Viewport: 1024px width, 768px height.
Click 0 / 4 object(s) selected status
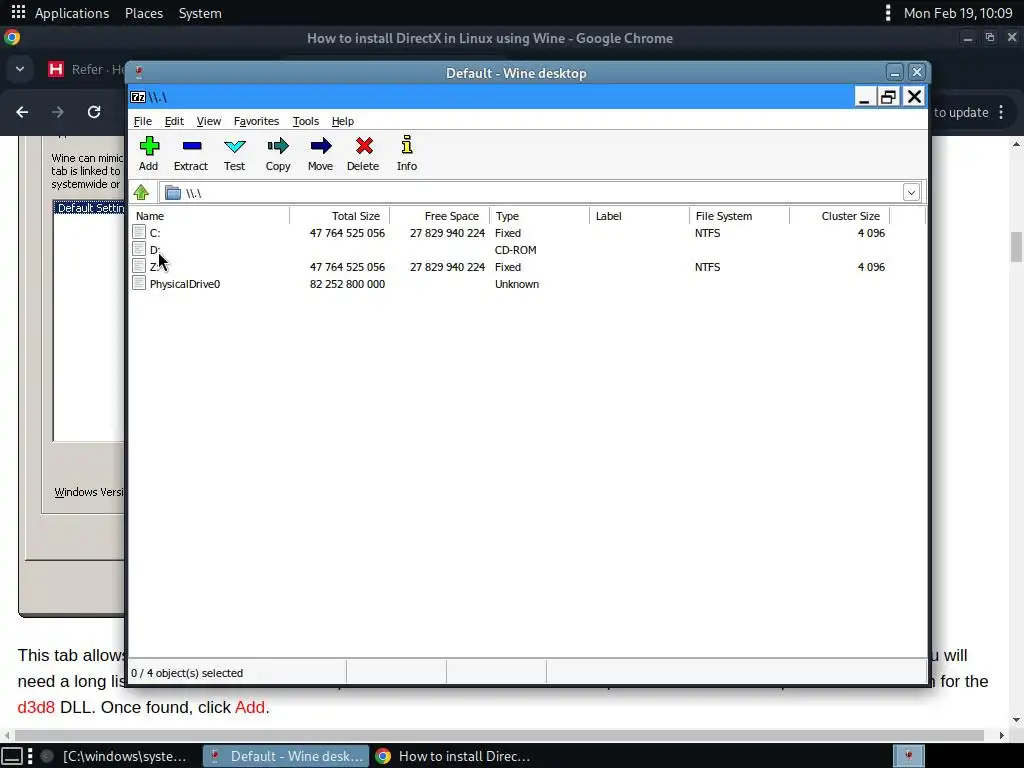pyautogui.click(x=187, y=673)
